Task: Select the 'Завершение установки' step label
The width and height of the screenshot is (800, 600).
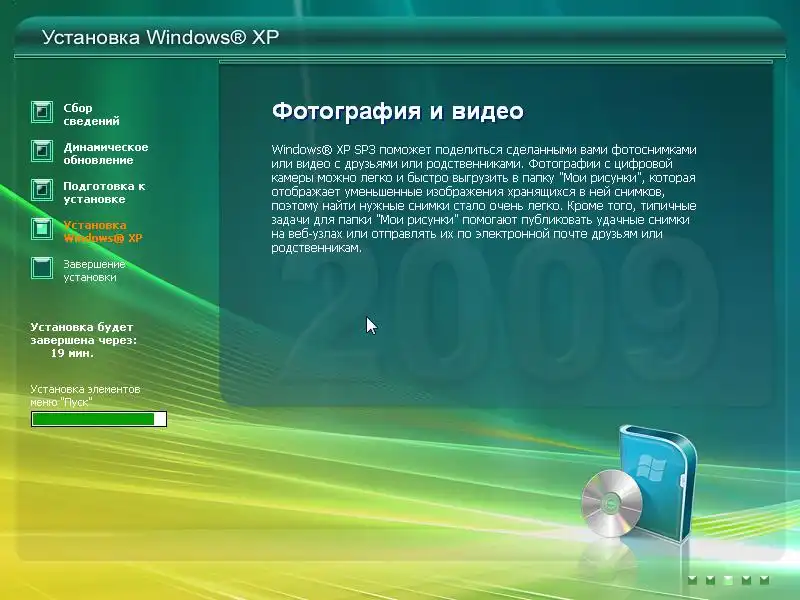Action: click(x=94, y=271)
